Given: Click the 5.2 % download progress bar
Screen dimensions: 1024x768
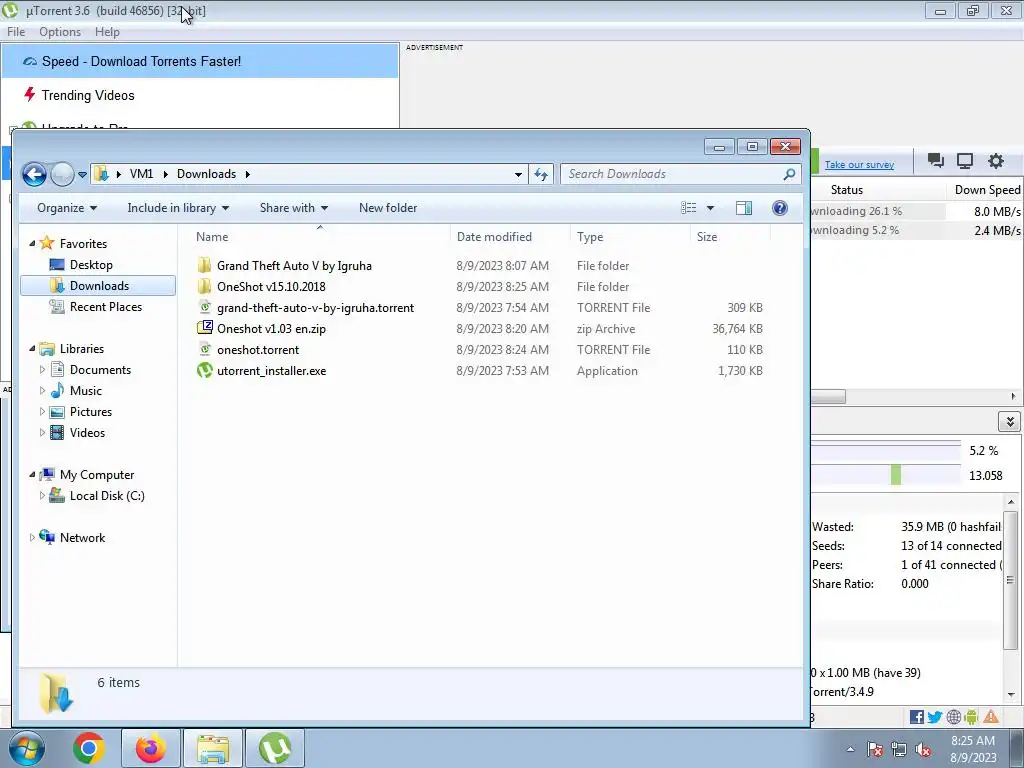Looking at the screenshot, I should click(x=885, y=451).
